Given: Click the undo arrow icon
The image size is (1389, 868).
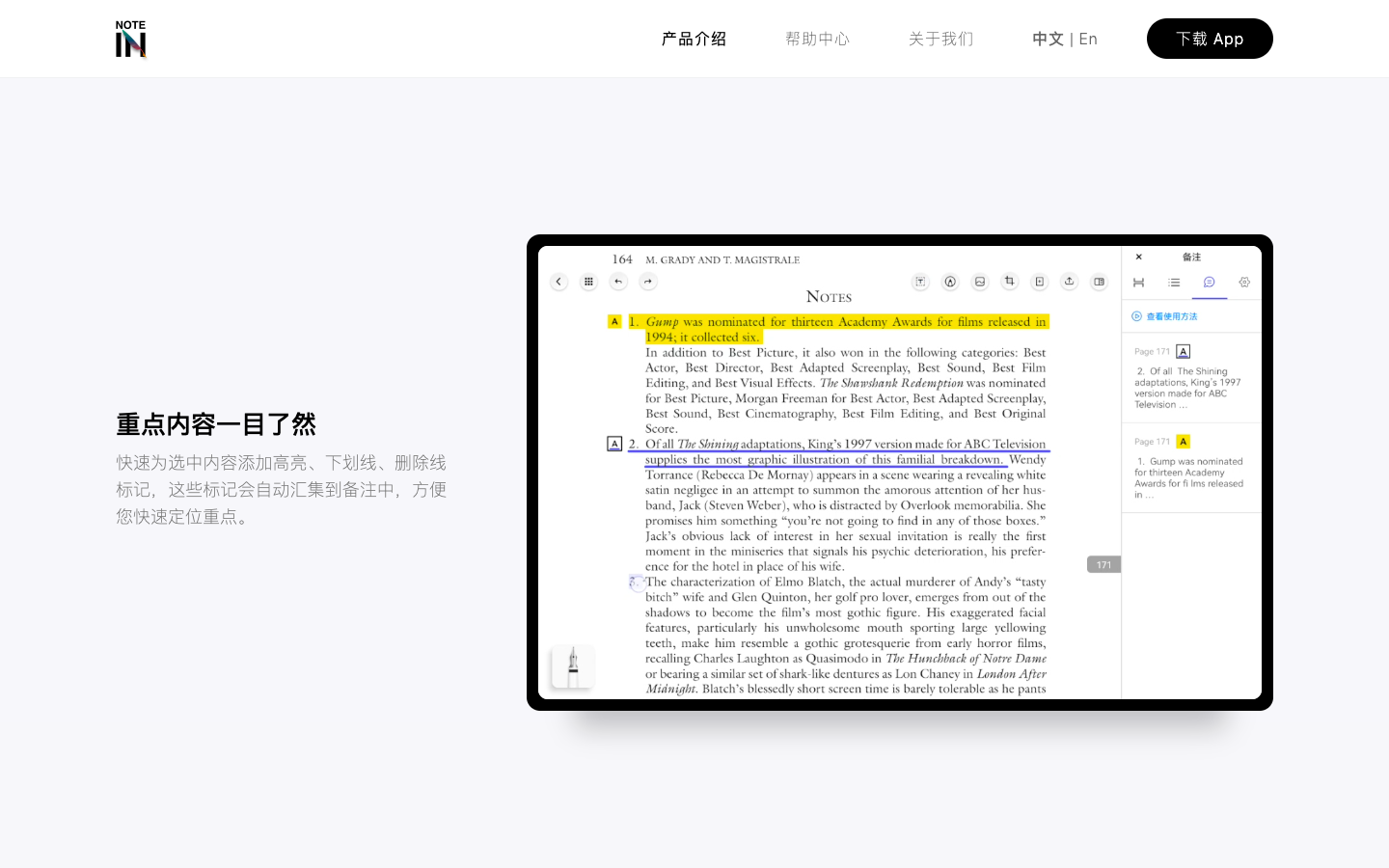Looking at the screenshot, I should (x=618, y=282).
